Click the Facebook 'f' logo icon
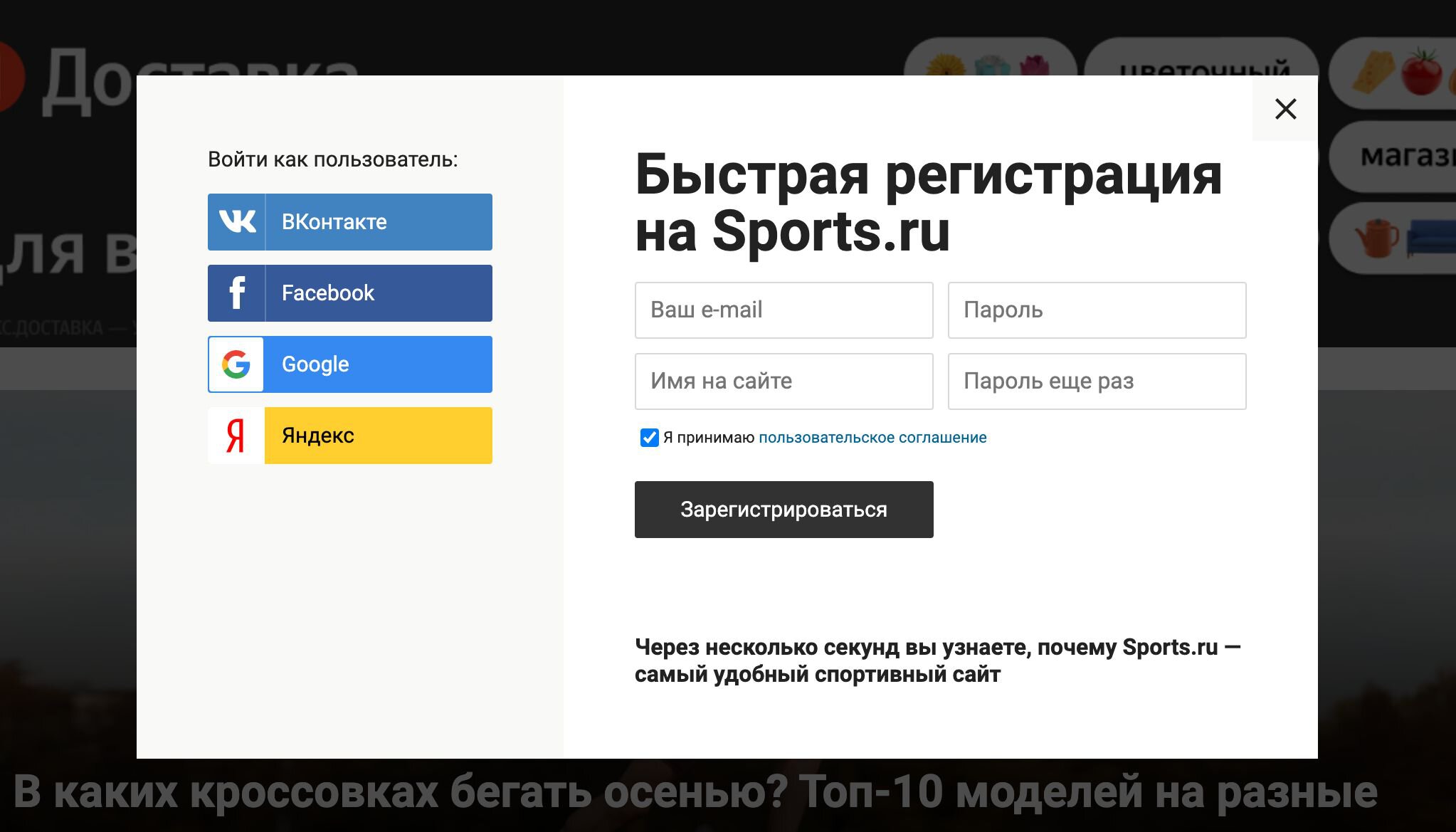 coord(237,293)
